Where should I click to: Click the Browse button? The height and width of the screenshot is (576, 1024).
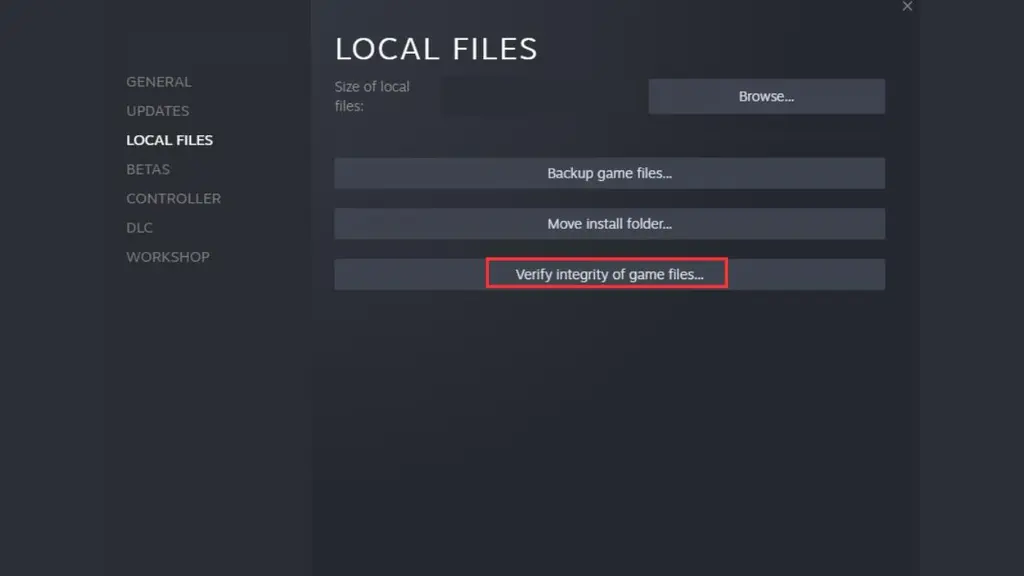tap(767, 97)
